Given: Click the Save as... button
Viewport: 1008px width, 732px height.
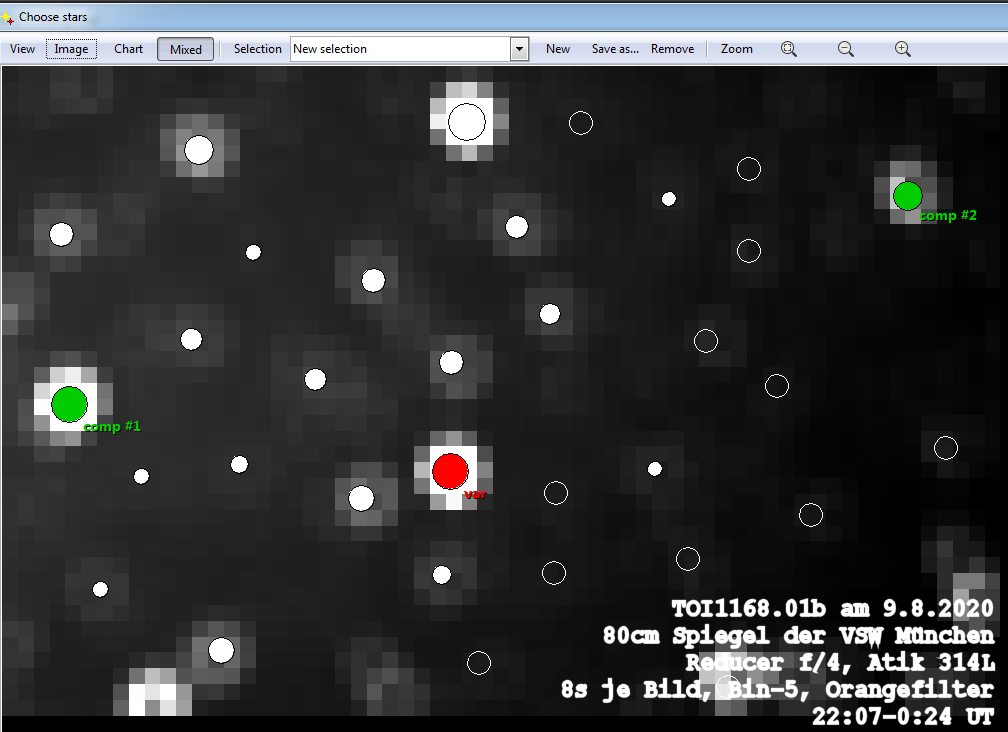Looking at the screenshot, I should tap(614, 49).
